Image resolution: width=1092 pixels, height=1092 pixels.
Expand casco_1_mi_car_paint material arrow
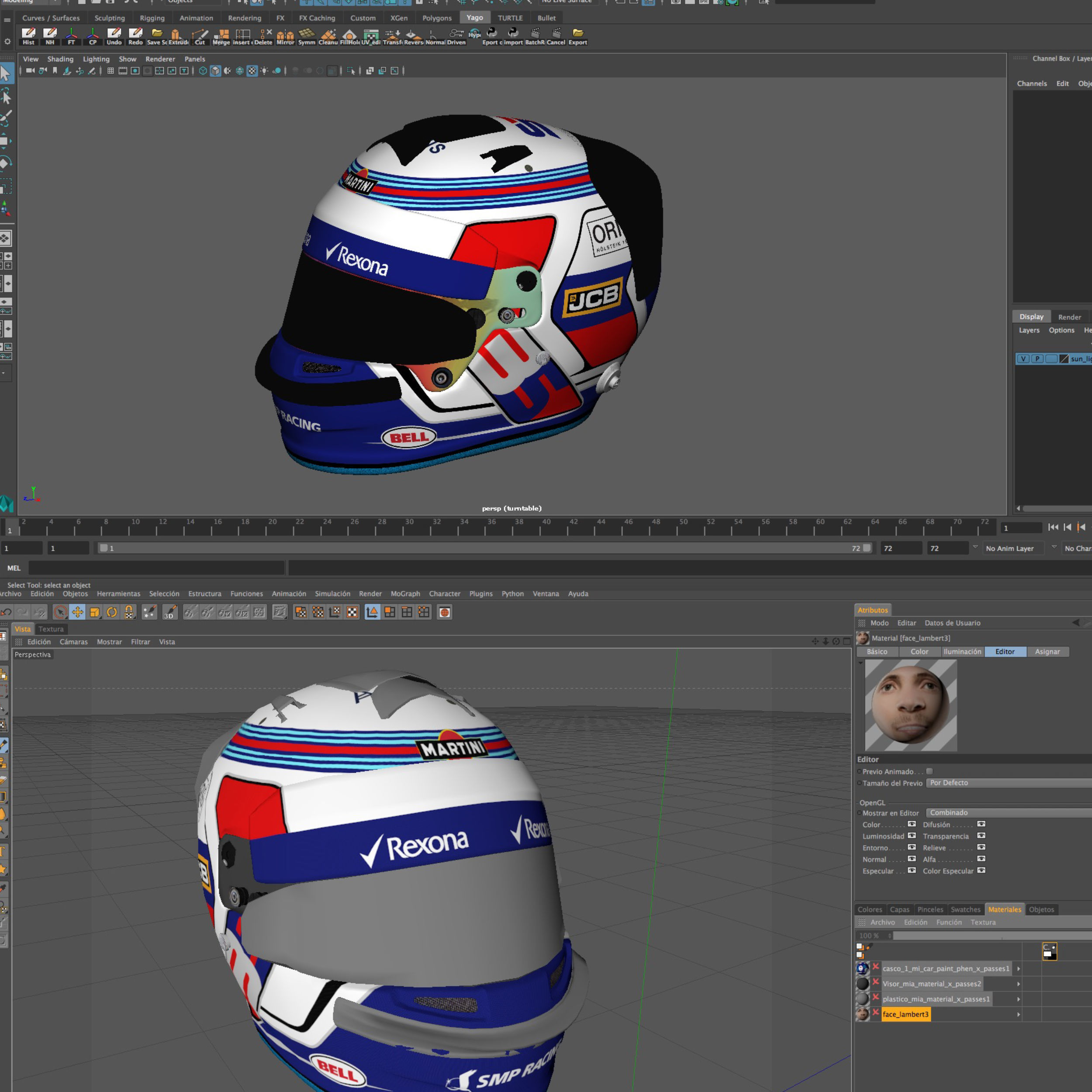click(1019, 969)
